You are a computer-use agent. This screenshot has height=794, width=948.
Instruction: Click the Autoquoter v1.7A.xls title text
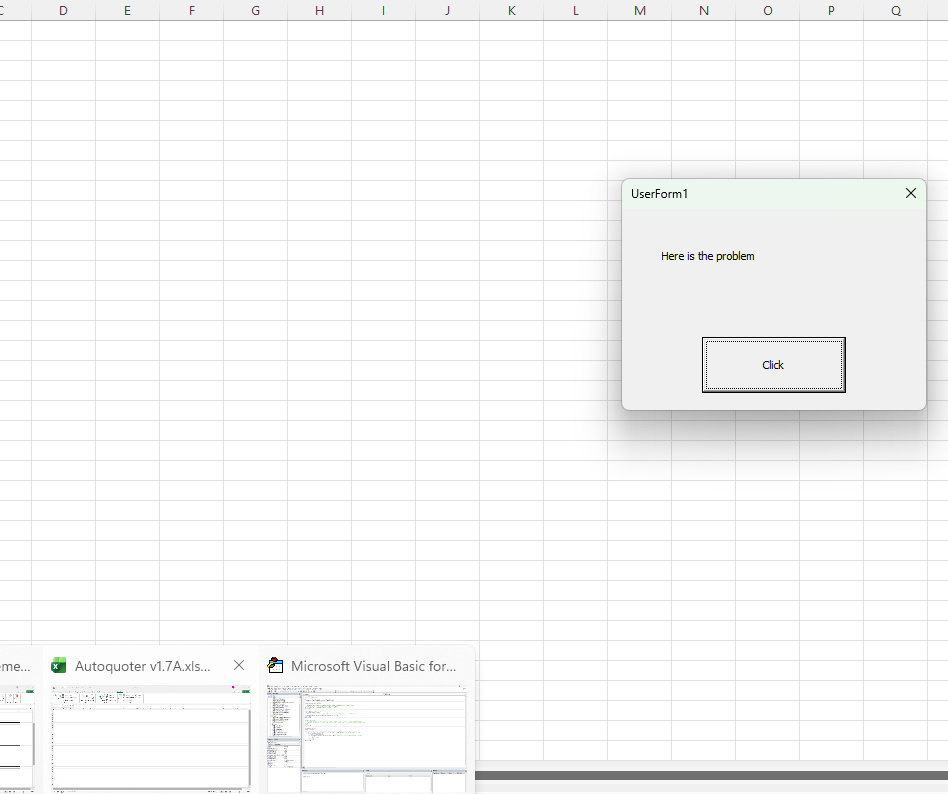pos(143,666)
